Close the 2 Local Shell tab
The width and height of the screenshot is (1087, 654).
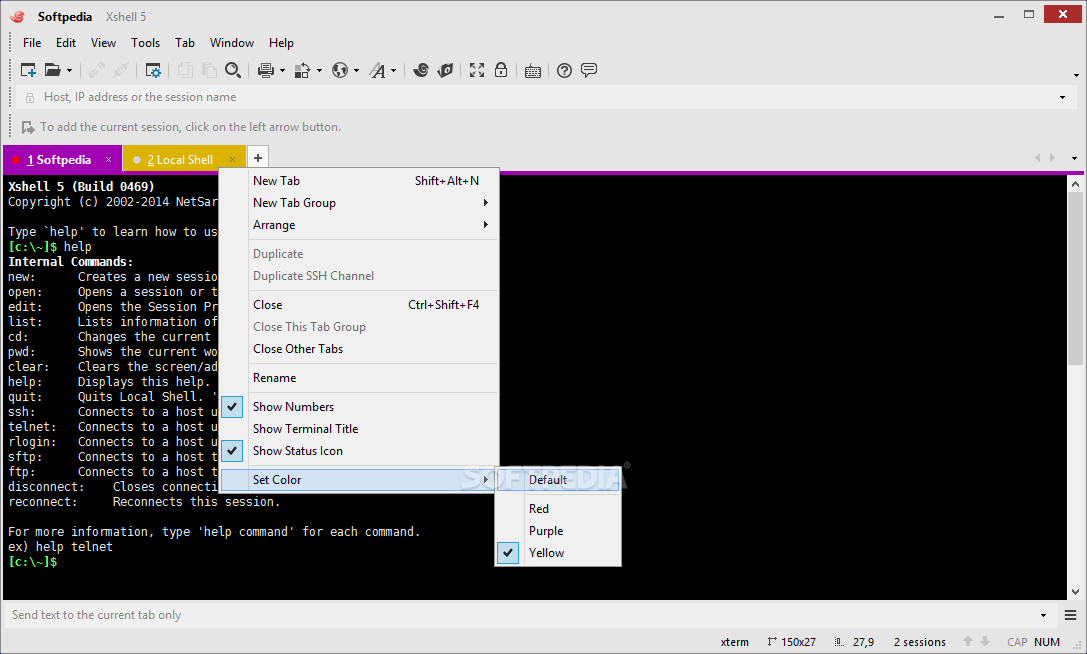point(232,160)
